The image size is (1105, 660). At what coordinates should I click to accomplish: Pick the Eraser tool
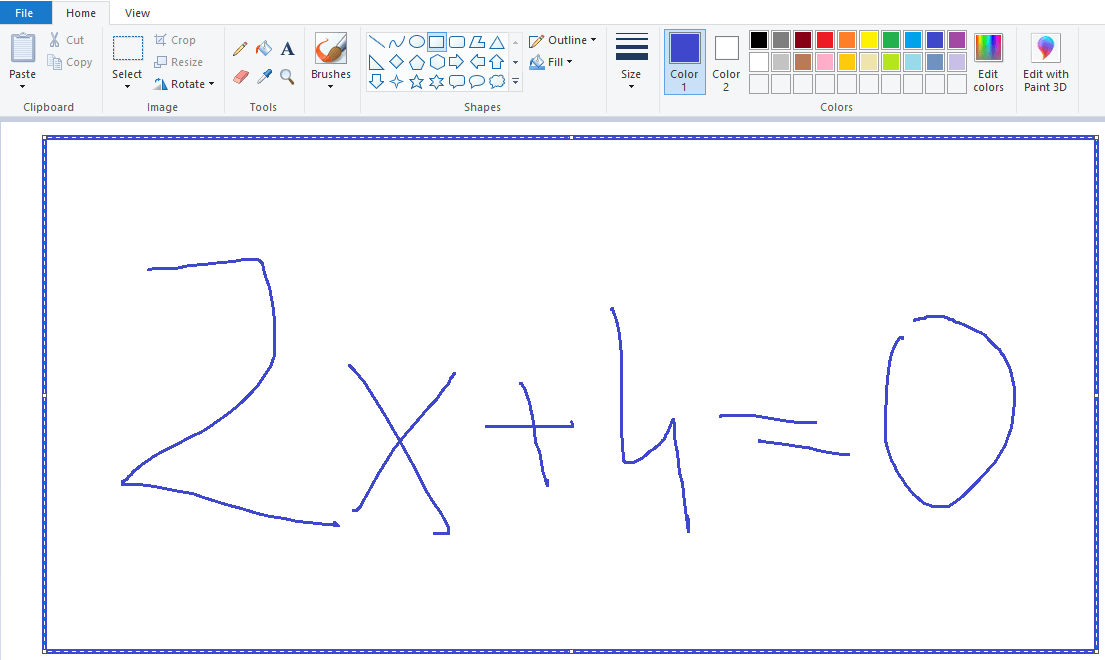coord(240,75)
